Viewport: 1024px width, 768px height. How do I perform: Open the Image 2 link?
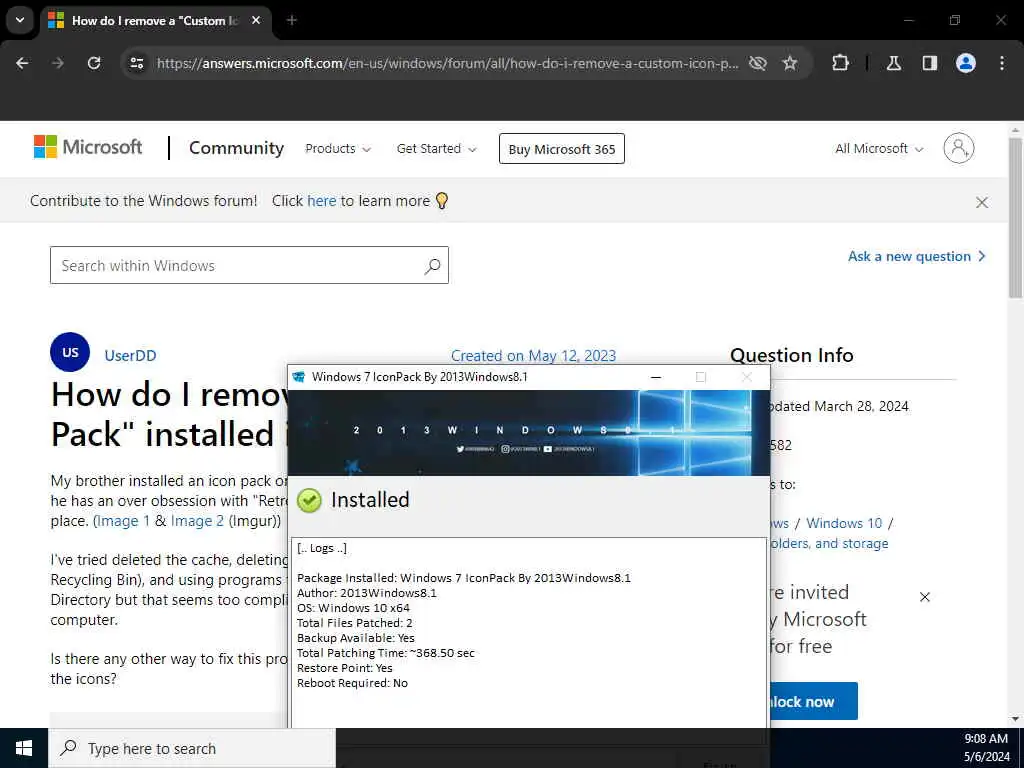[197, 521]
